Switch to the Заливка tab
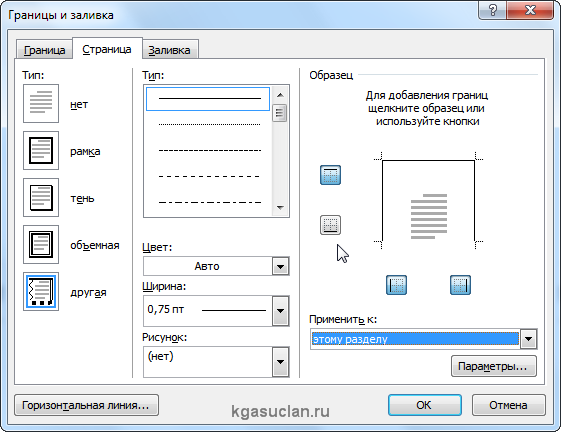561x432 pixels. [x=169, y=50]
